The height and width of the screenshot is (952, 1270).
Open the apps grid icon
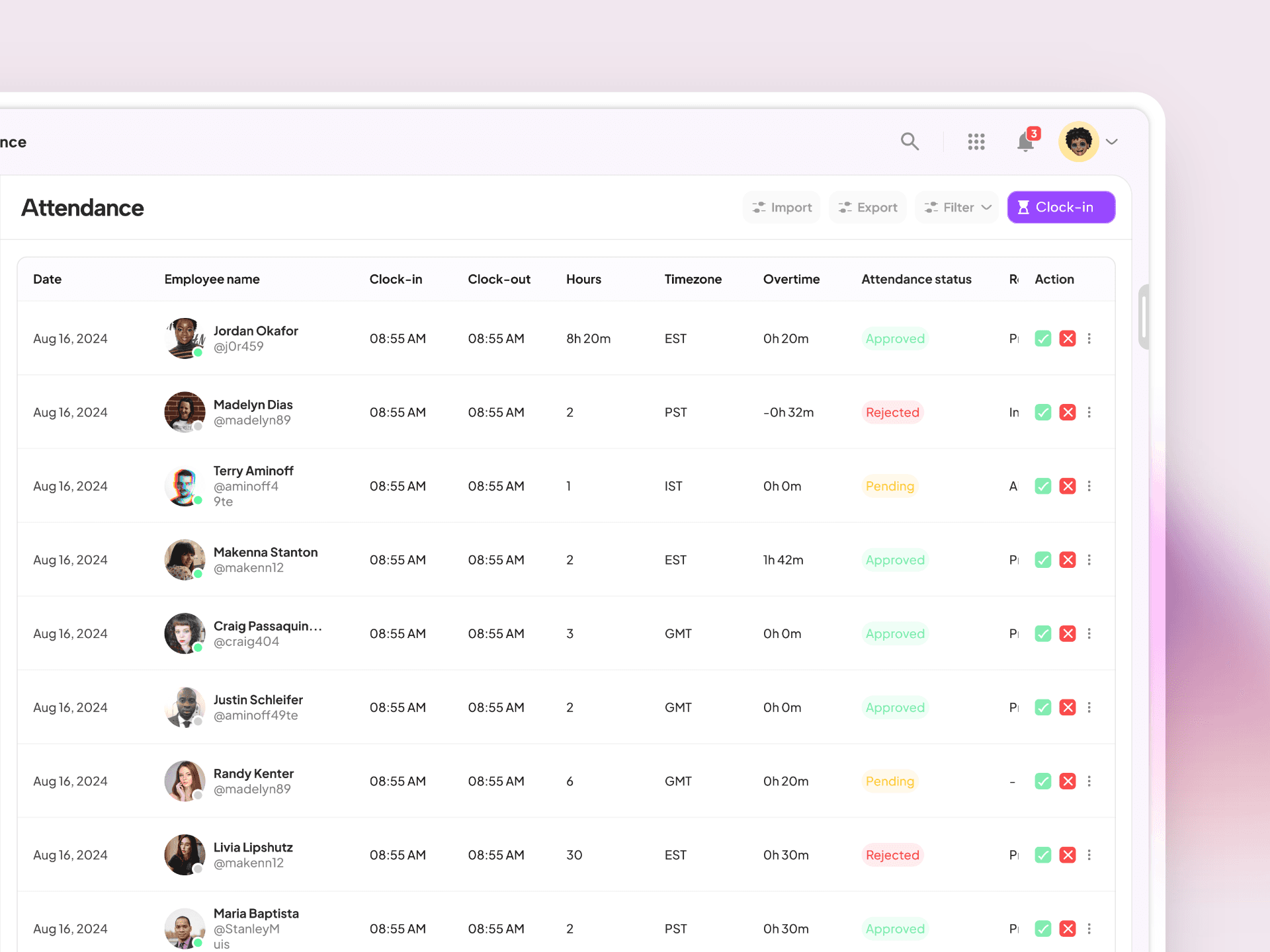(x=976, y=141)
